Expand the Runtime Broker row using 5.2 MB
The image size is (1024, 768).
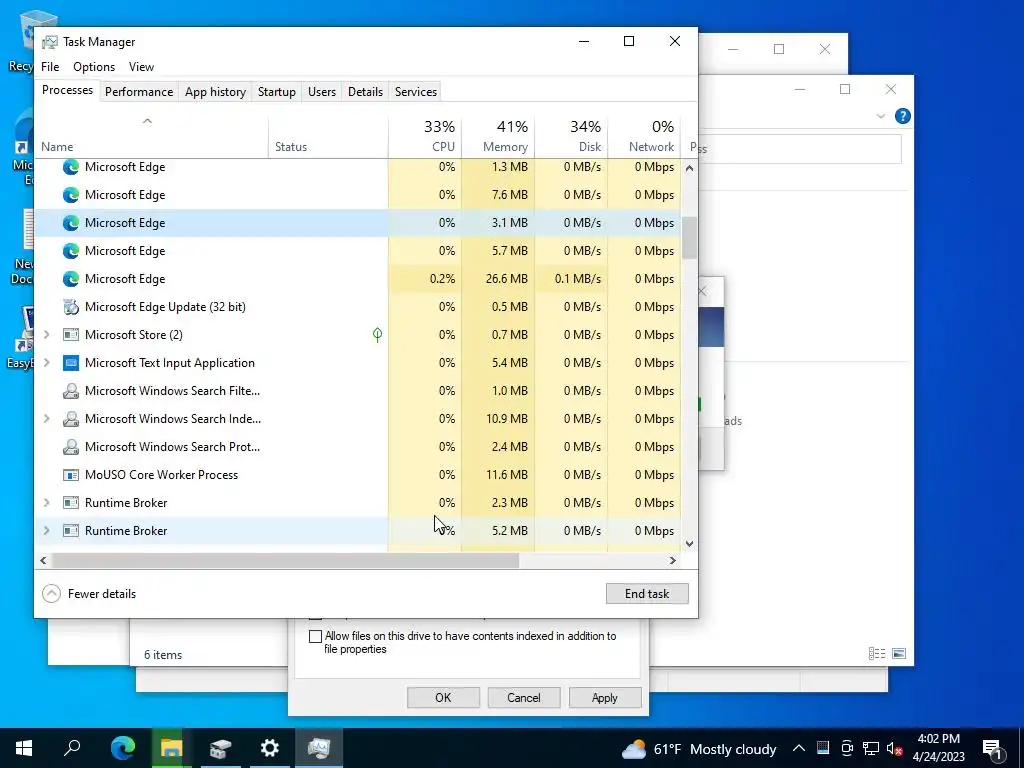click(46, 531)
